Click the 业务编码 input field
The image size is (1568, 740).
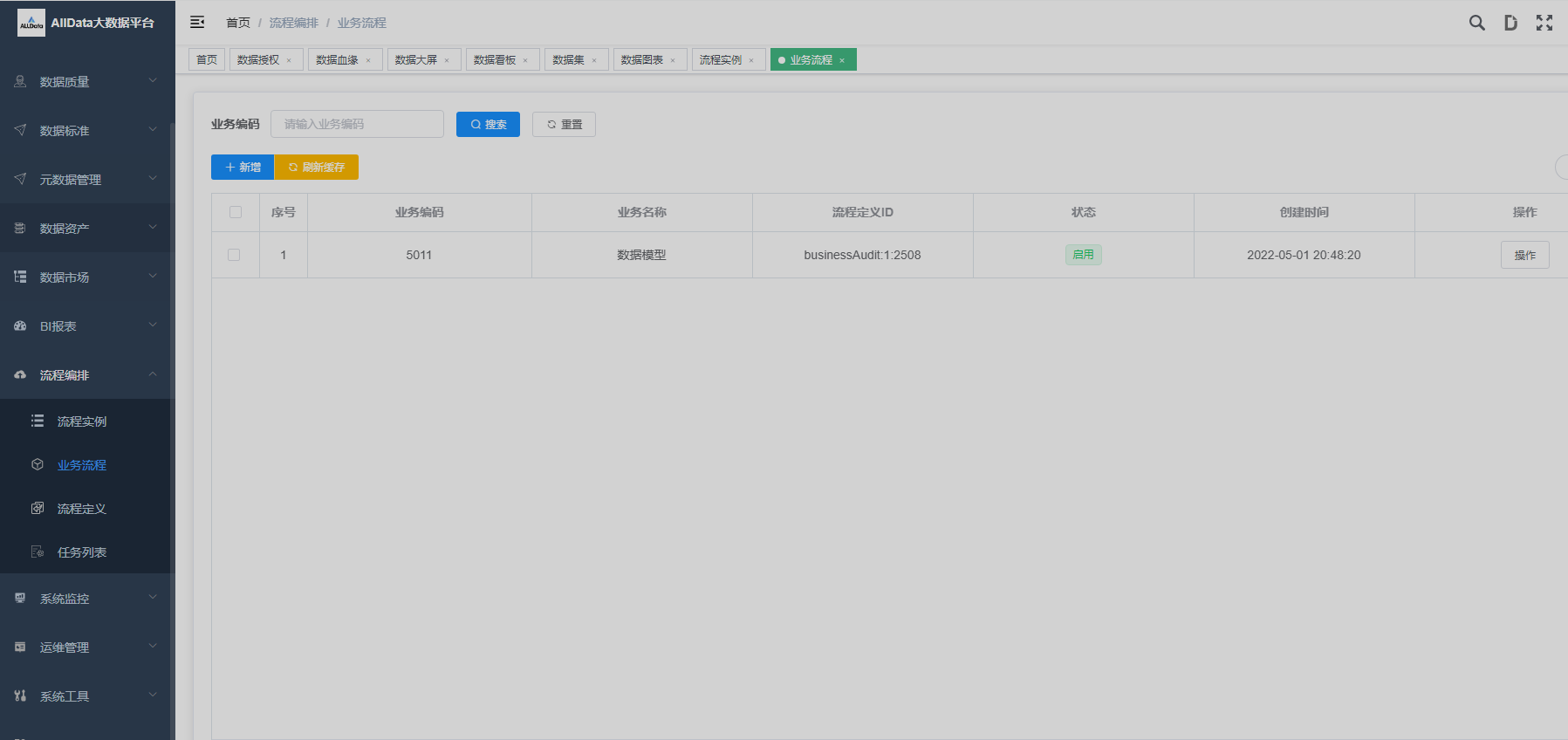pyautogui.click(x=357, y=124)
